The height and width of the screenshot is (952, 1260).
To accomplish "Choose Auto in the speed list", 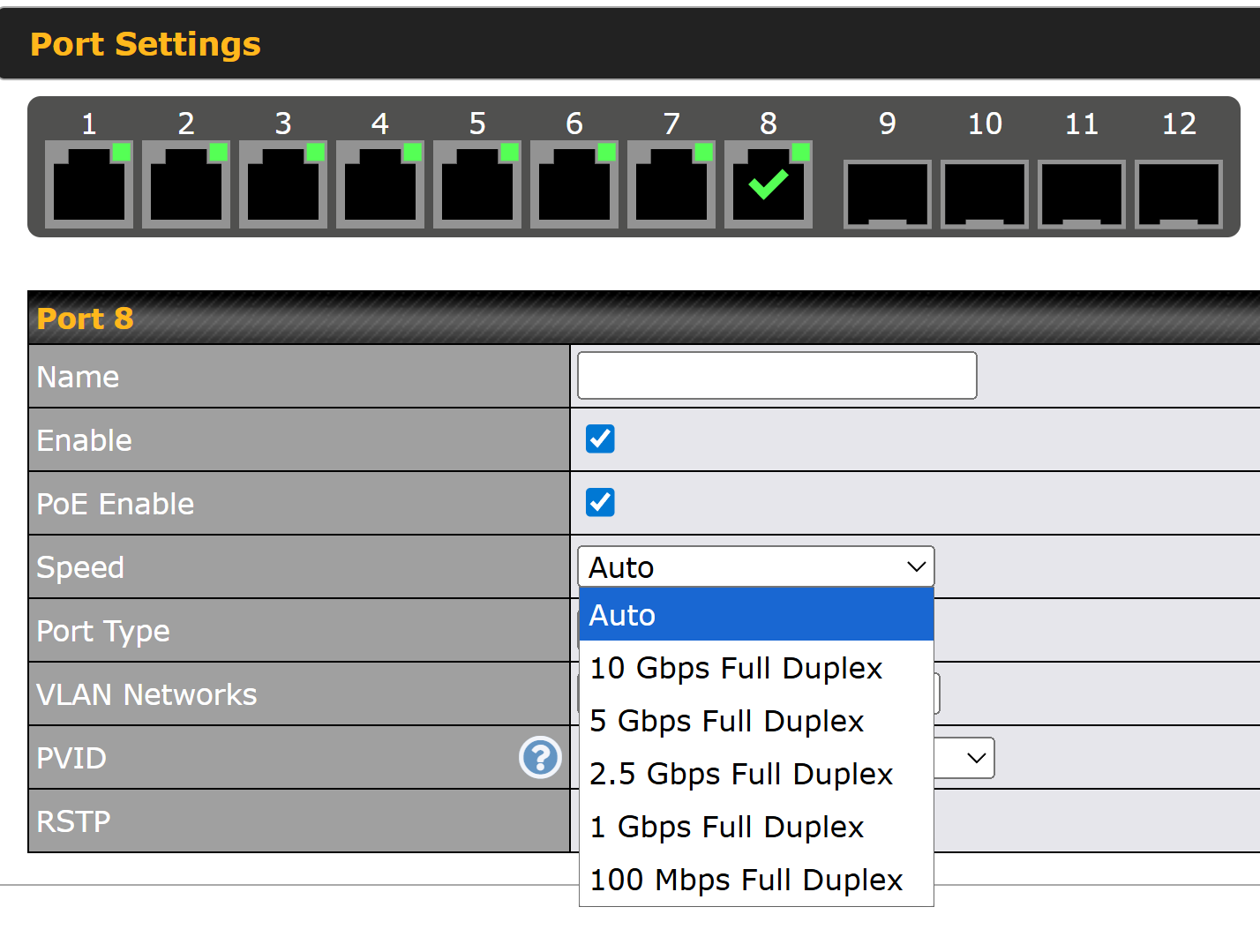I will pyautogui.click(x=755, y=615).
